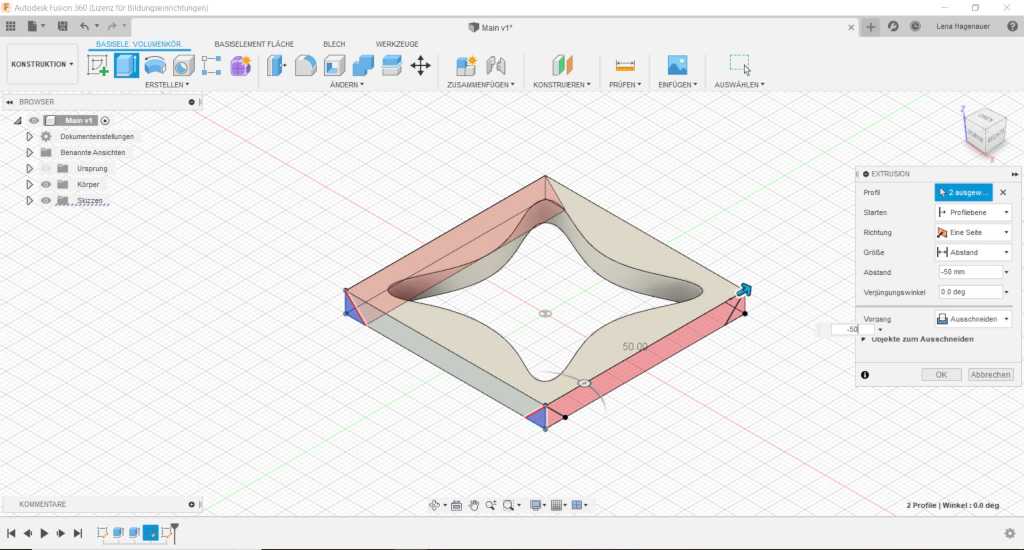The height and width of the screenshot is (550, 1024).
Task: Switch to the Werkzeuge tab
Action: coord(397,44)
